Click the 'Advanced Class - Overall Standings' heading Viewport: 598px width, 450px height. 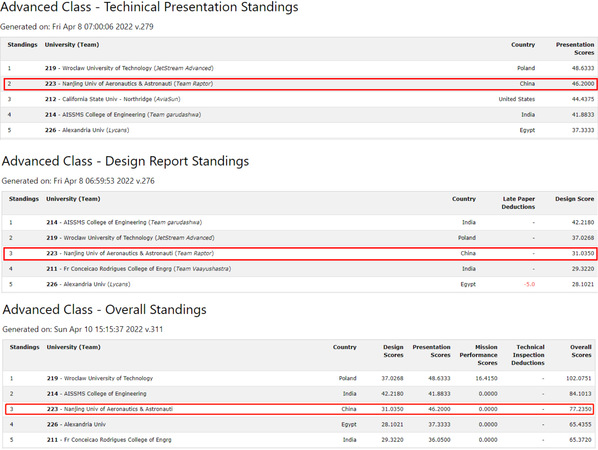[104, 310]
